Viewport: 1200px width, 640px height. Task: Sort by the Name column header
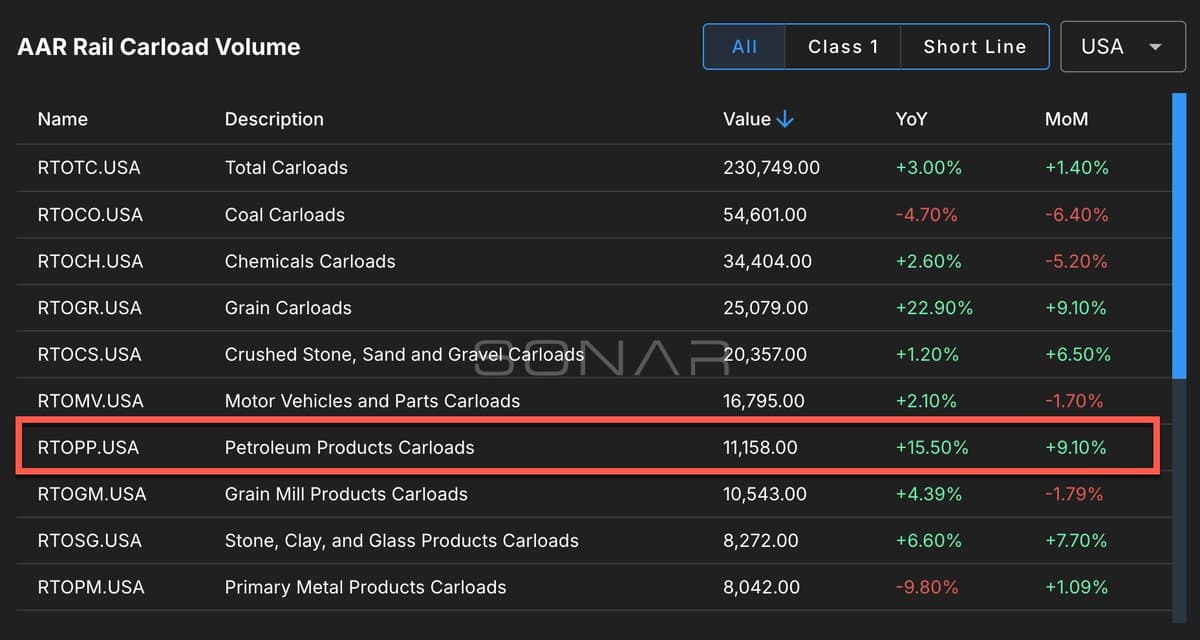63,119
